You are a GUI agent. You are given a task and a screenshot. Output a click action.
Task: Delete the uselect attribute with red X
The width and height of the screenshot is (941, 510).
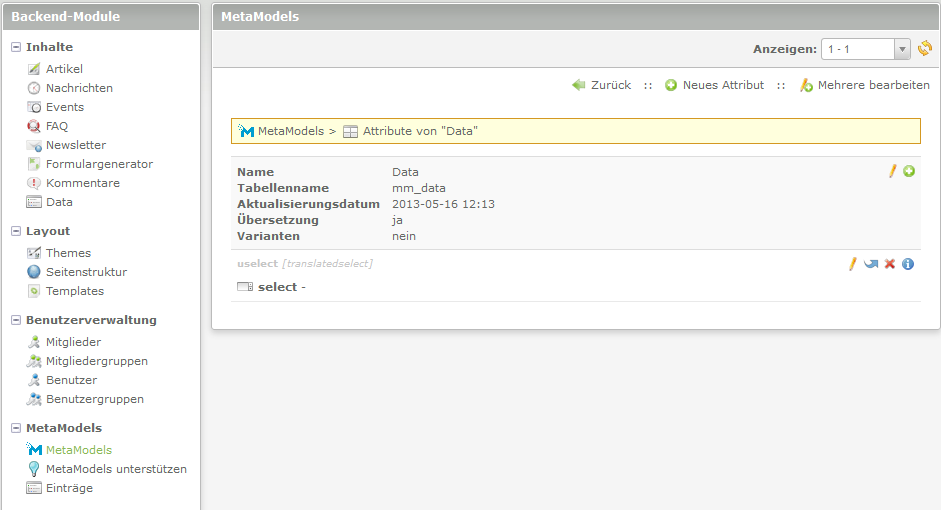point(890,264)
